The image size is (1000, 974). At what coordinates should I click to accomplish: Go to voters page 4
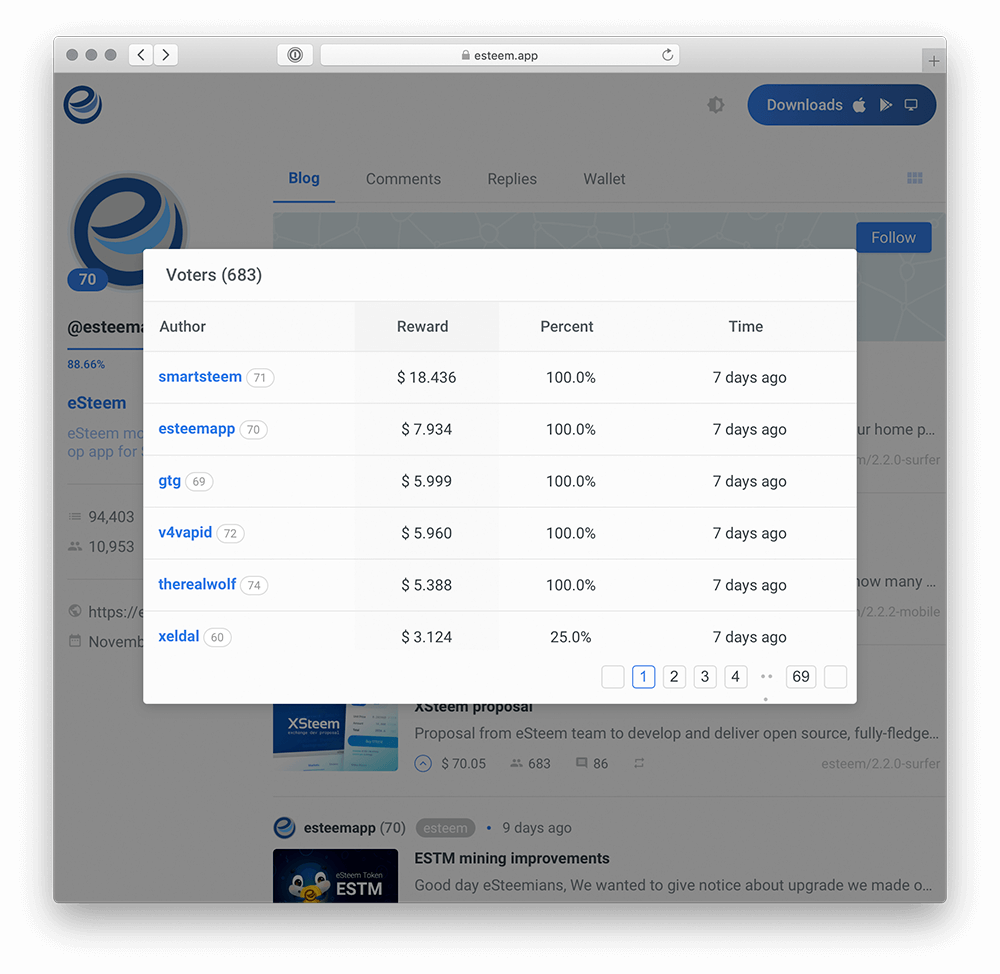click(735, 677)
